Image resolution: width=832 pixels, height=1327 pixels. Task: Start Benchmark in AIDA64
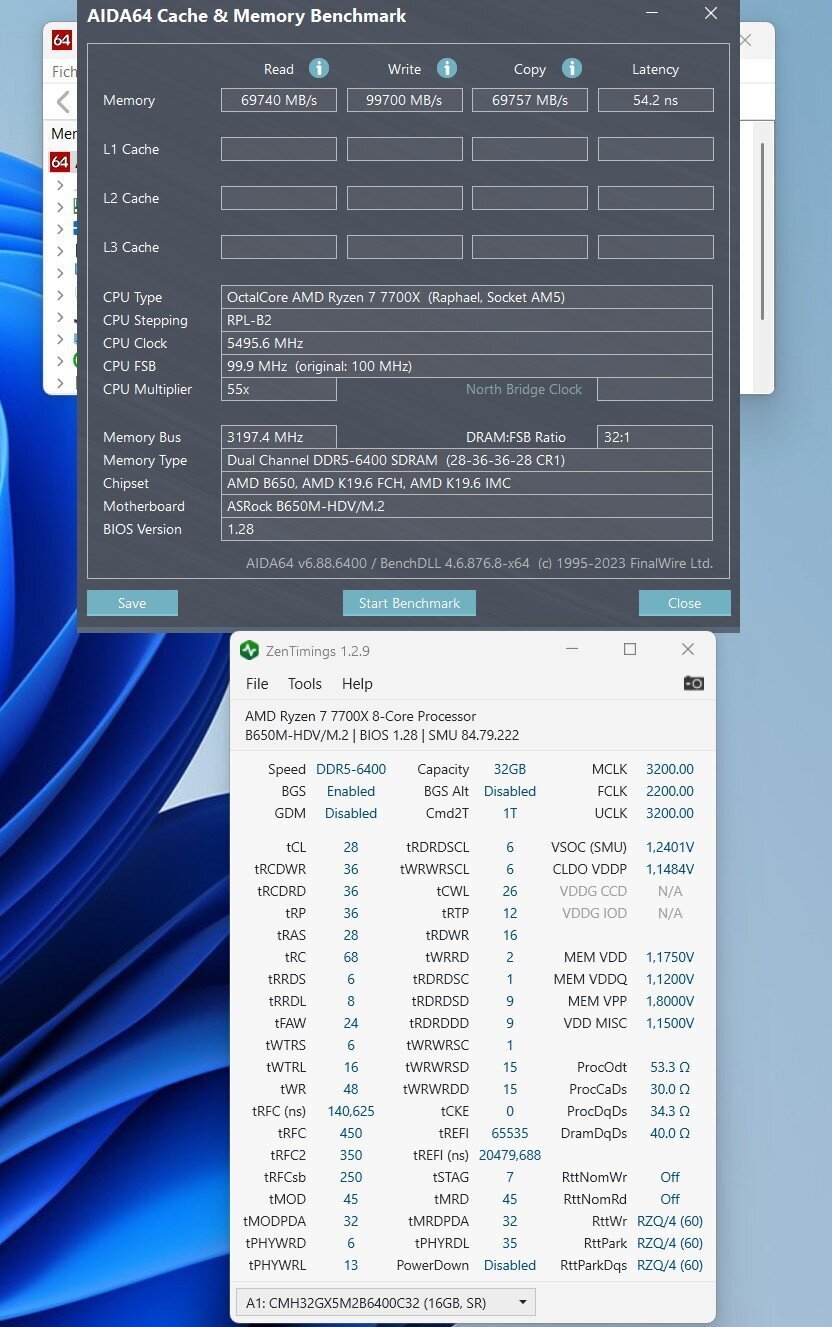[409, 603]
